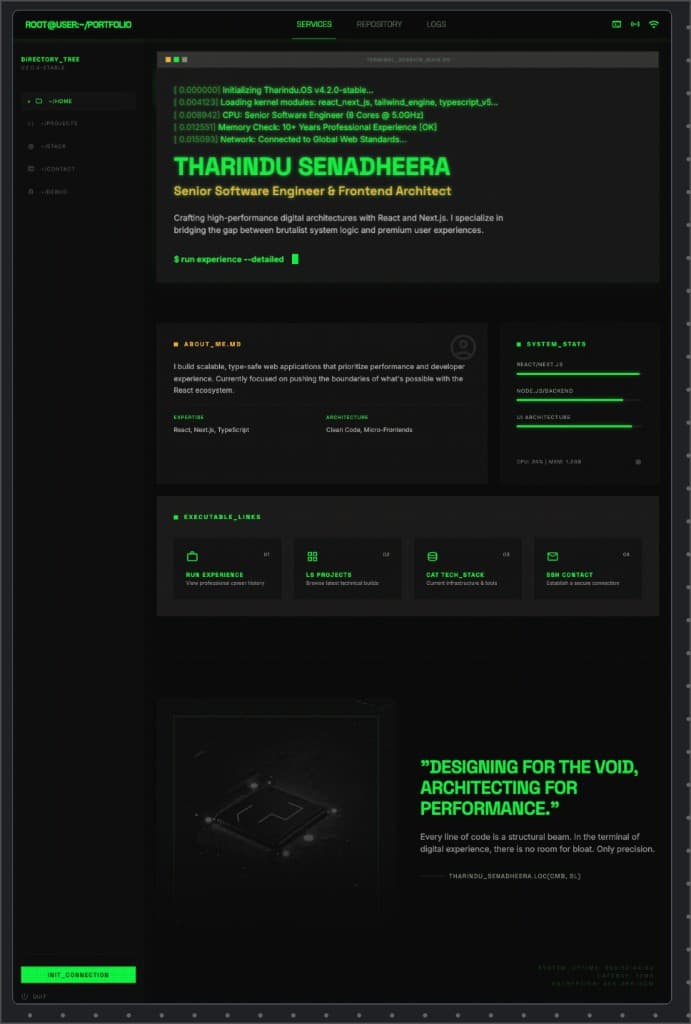This screenshot has height=1024, width=691.
Task: Open the LOGS tab
Action: (x=436, y=24)
